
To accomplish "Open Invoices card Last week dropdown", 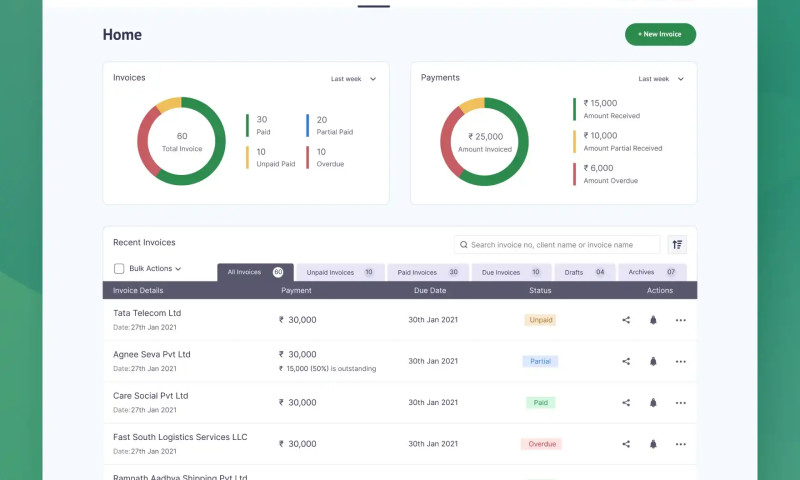I will [x=354, y=78].
